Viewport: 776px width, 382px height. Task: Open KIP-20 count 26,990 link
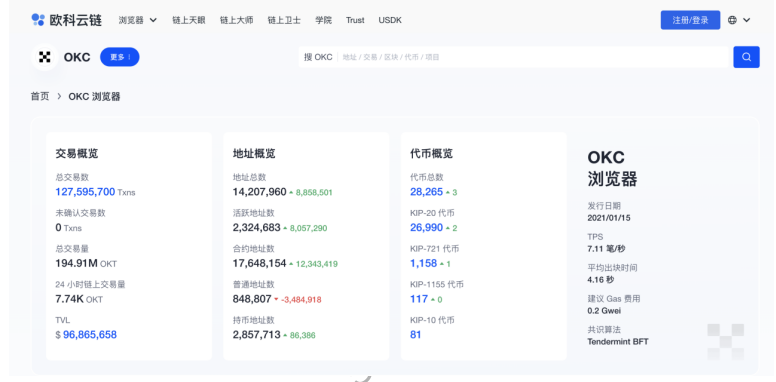click(x=427, y=228)
